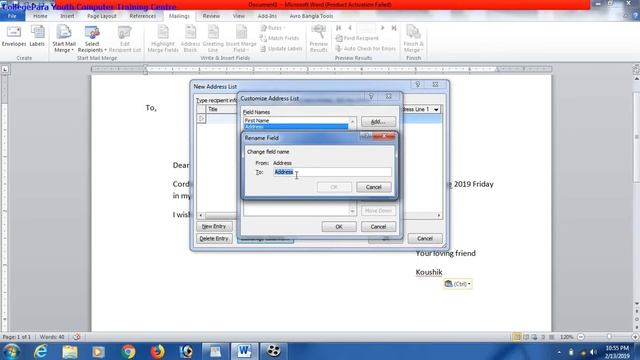This screenshot has width=640, height=360.
Task: Click zoom out minus button
Action: click(581, 337)
